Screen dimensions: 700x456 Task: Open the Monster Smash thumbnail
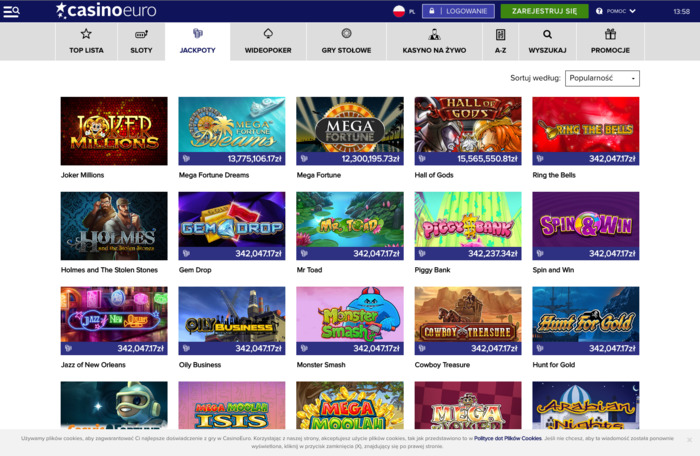point(350,320)
